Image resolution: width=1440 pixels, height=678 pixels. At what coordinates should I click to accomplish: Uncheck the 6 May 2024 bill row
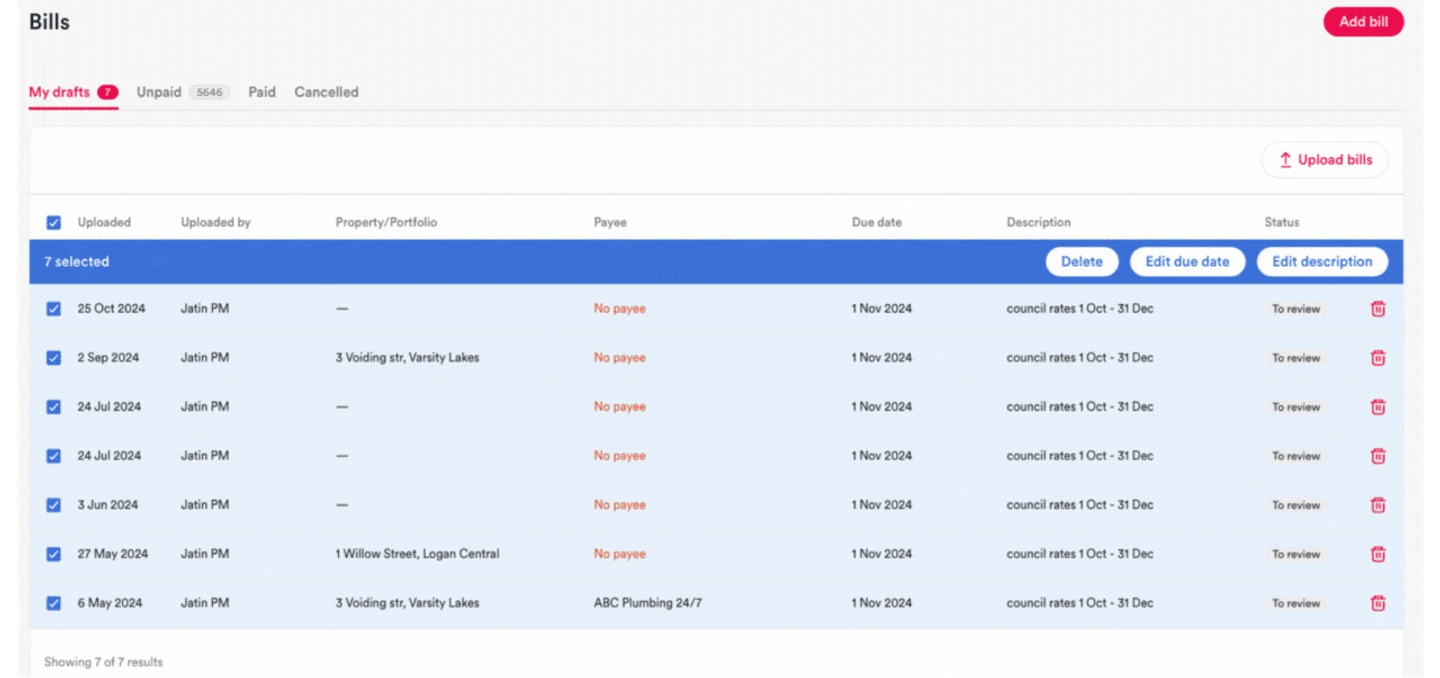tap(54, 603)
